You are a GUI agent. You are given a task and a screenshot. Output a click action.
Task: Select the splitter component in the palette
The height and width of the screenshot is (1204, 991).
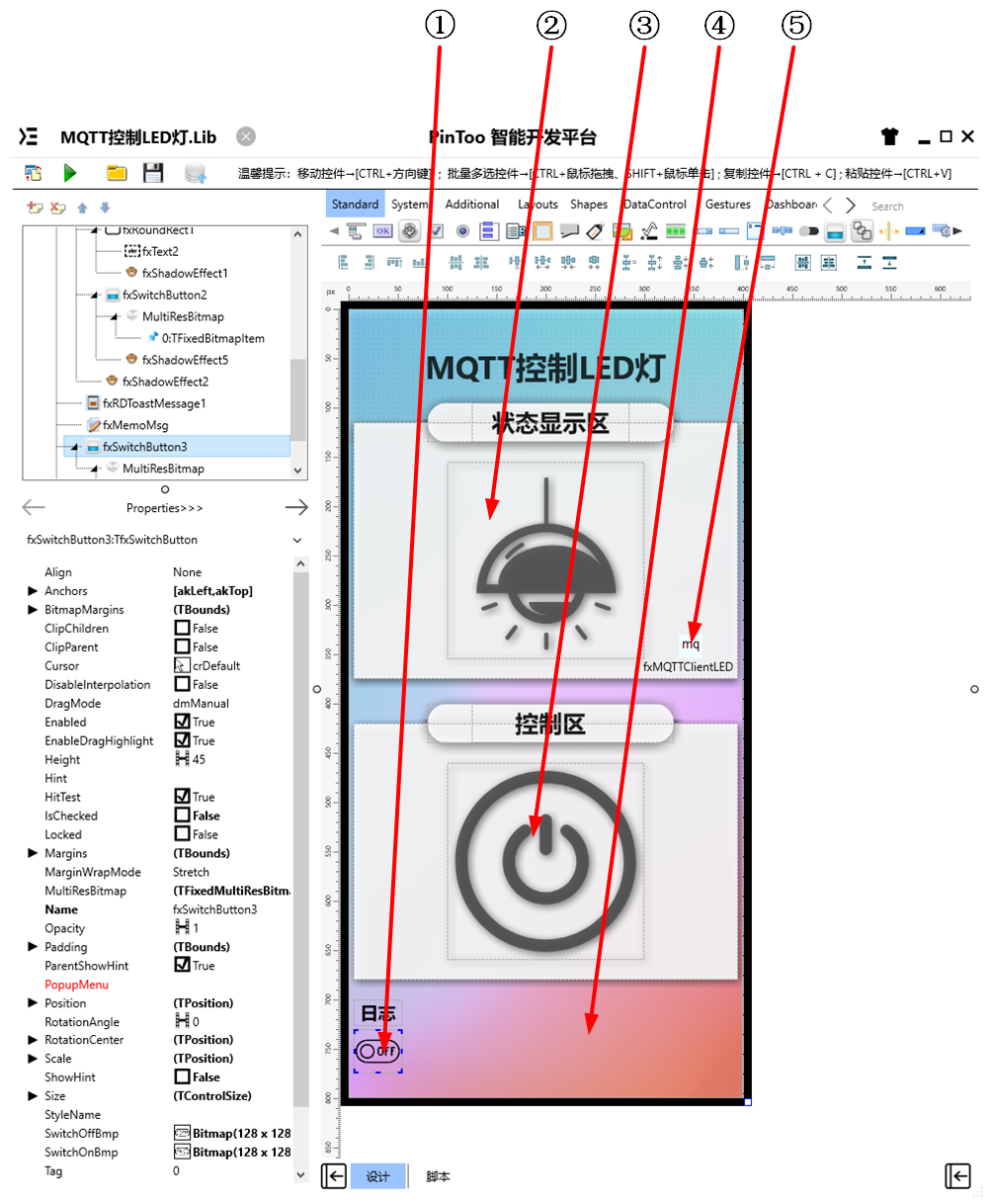[x=888, y=231]
